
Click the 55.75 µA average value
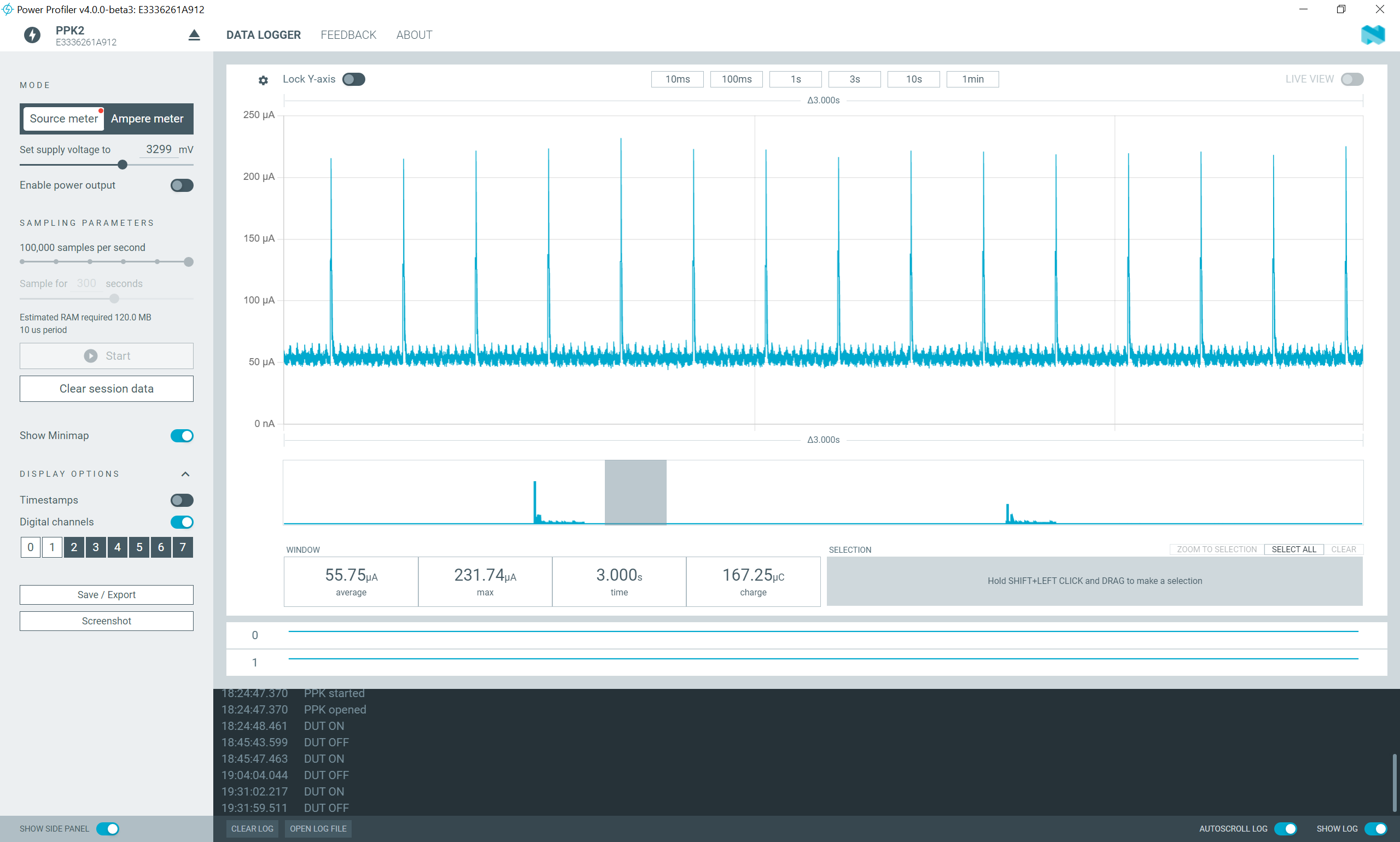click(351, 576)
